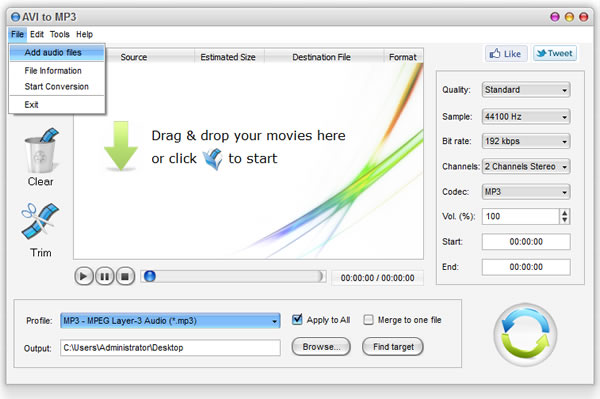The height and width of the screenshot is (399, 600).
Task: Click the Stop playback button
Action: point(125,276)
